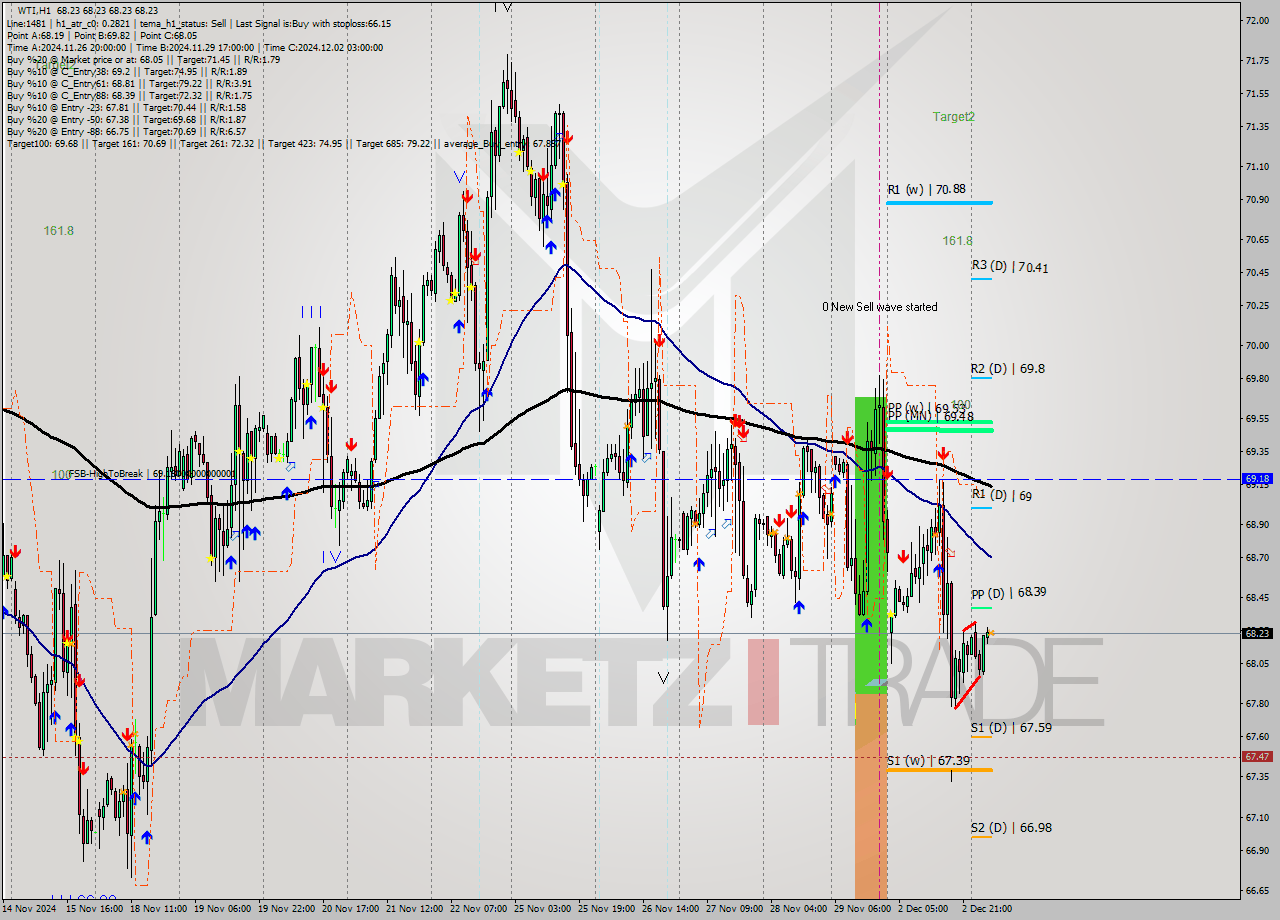Click the 'S2 (D) | 66.98' label
Image resolution: width=1280 pixels, height=920 pixels.
[1011, 828]
